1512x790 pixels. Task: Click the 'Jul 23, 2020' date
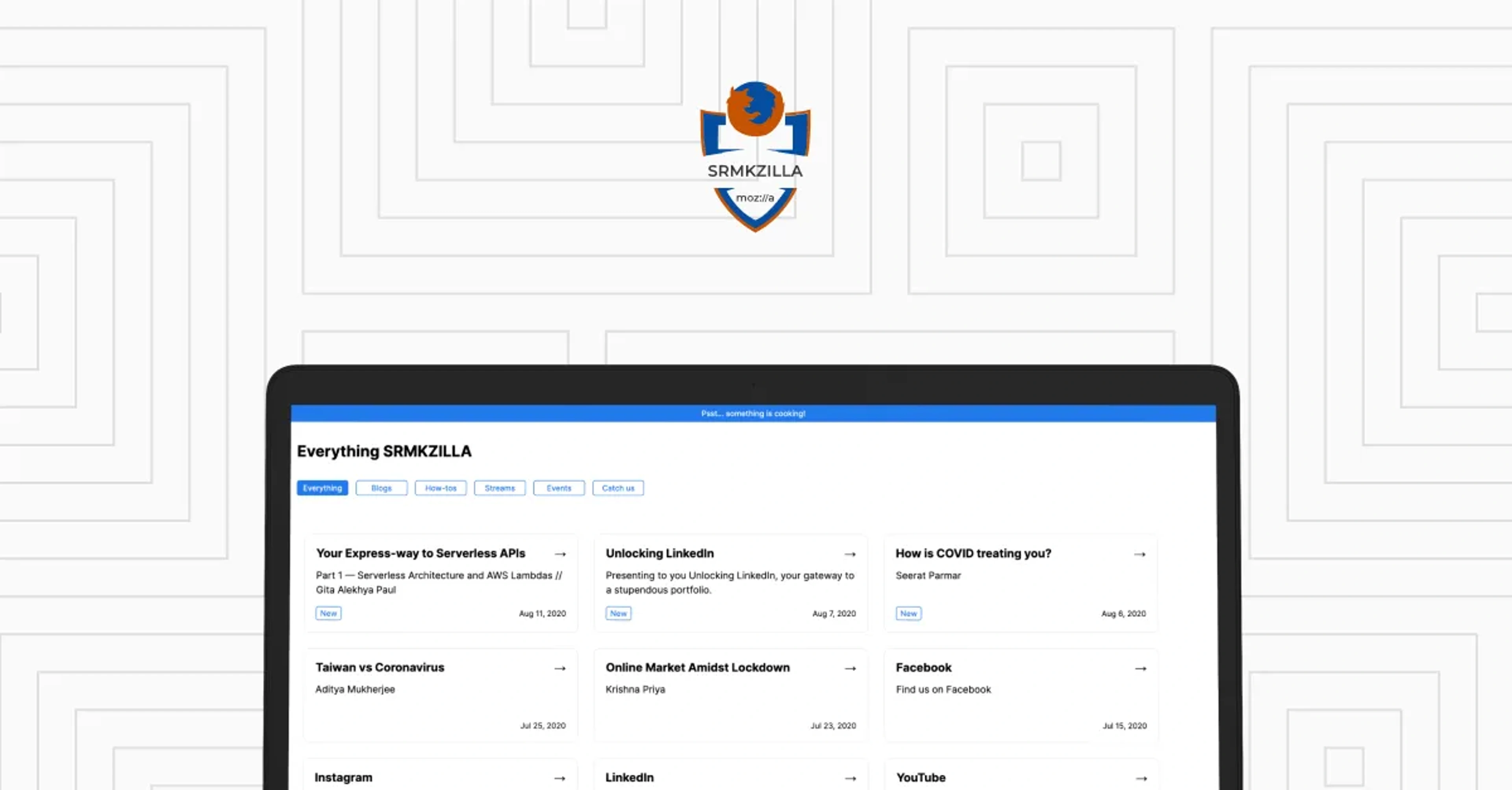coord(834,726)
